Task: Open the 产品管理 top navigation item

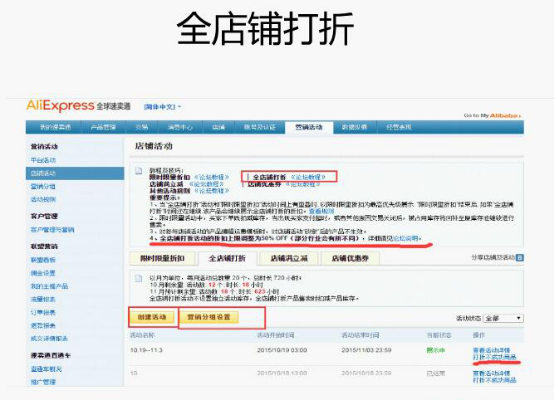Action: [x=103, y=127]
